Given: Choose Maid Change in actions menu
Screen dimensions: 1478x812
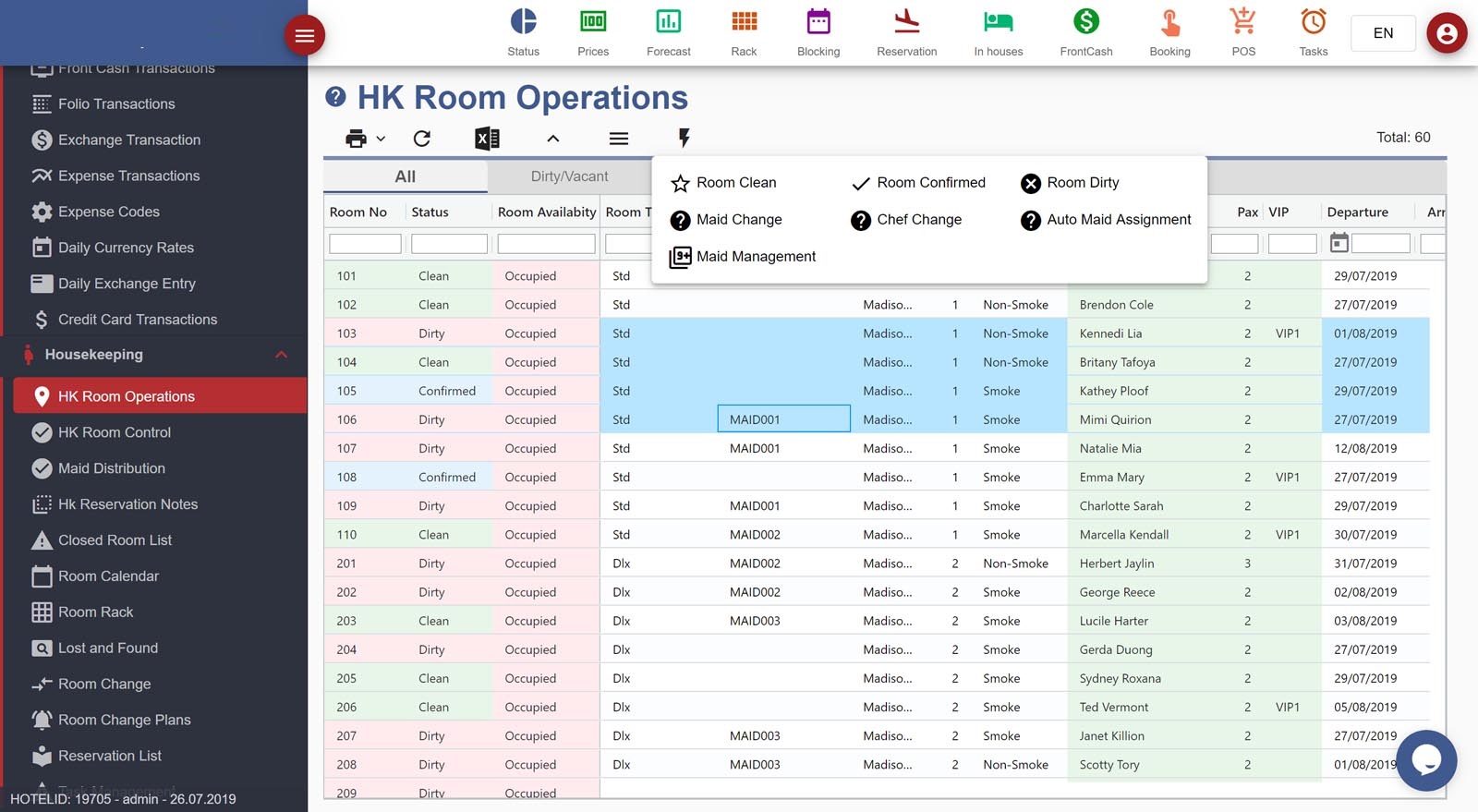Looking at the screenshot, I should (x=727, y=220).
